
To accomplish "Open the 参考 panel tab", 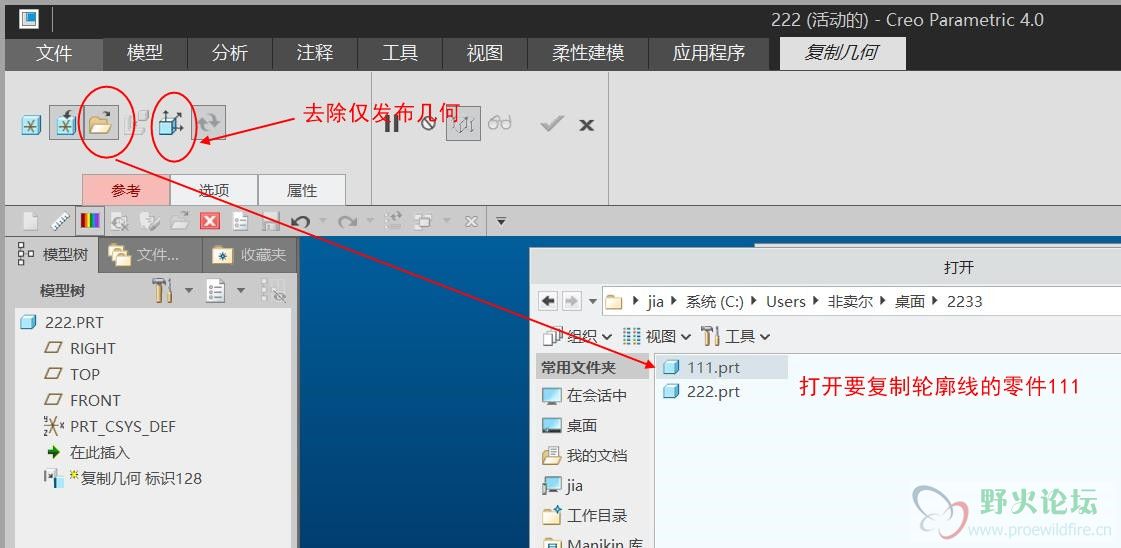I will point(127,190).
